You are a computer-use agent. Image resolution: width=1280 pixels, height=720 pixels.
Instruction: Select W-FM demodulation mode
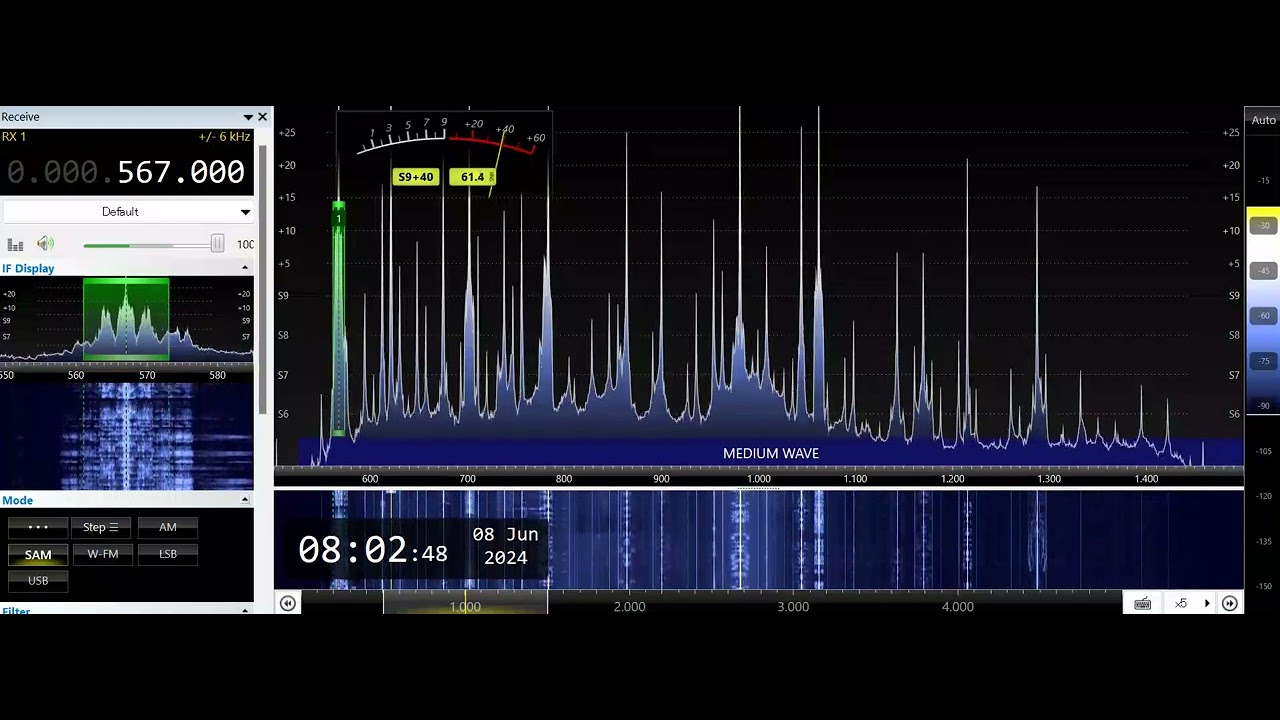[103, 554]
